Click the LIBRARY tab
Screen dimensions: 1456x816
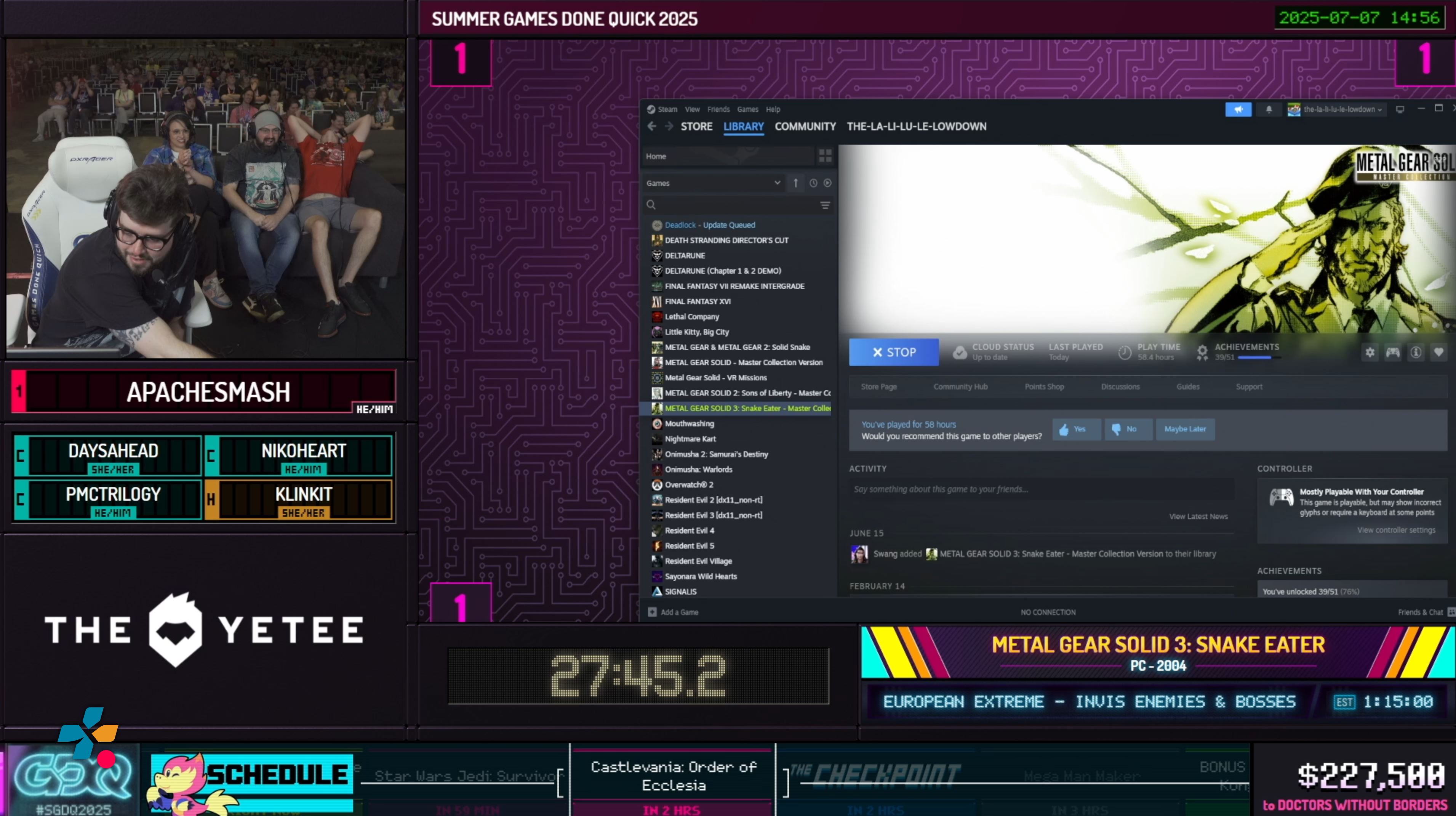pos(743,127)
